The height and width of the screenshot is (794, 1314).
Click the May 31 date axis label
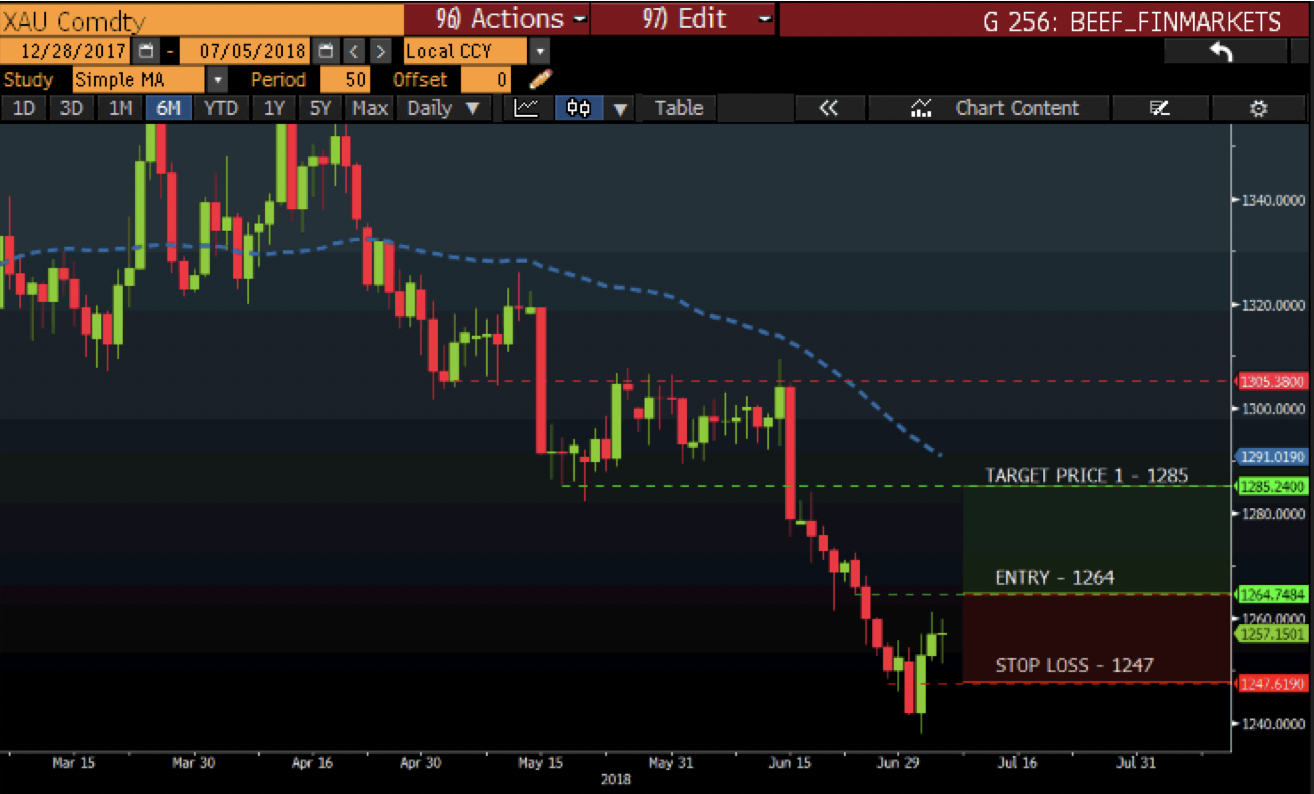pyautogui.click(x=669, y=763)
